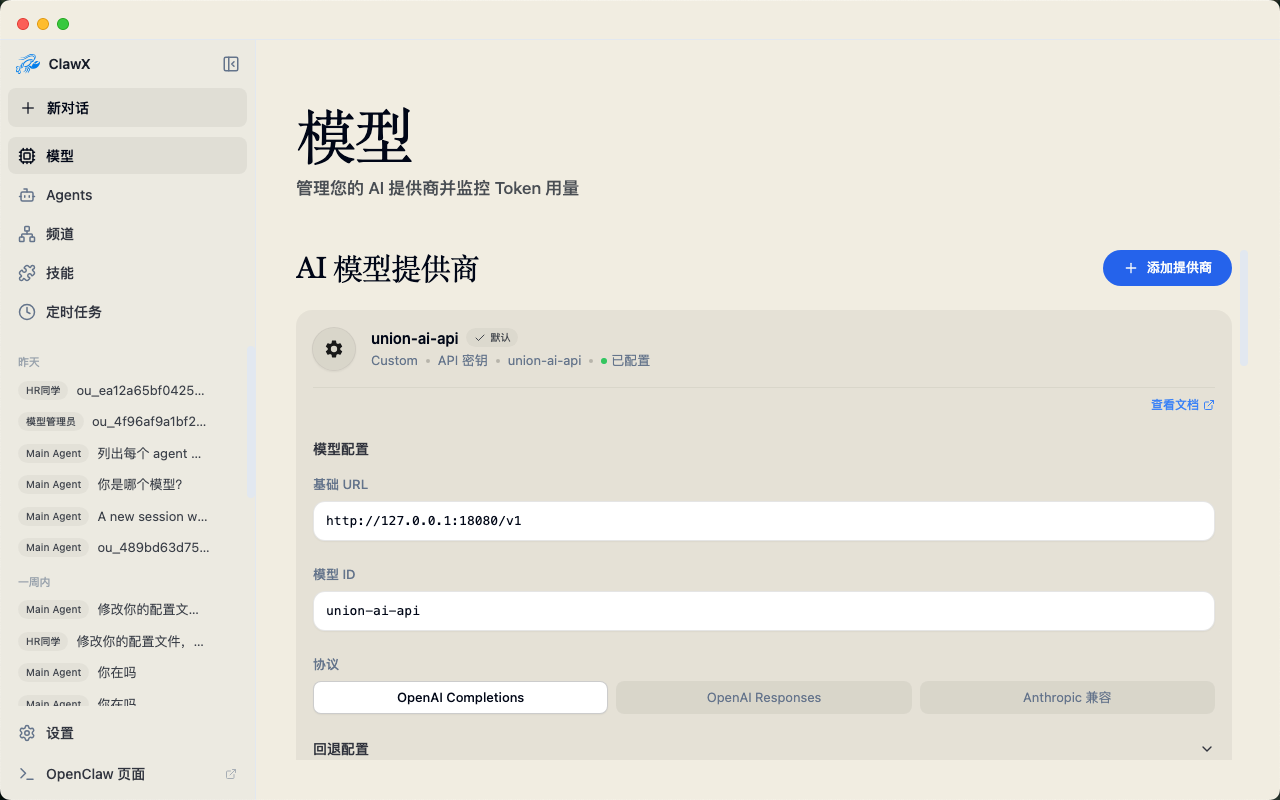Viewport: 1280px width, 800px height.
Task: Open 设置 in the sidebar
Action: [x=127, y=733]
